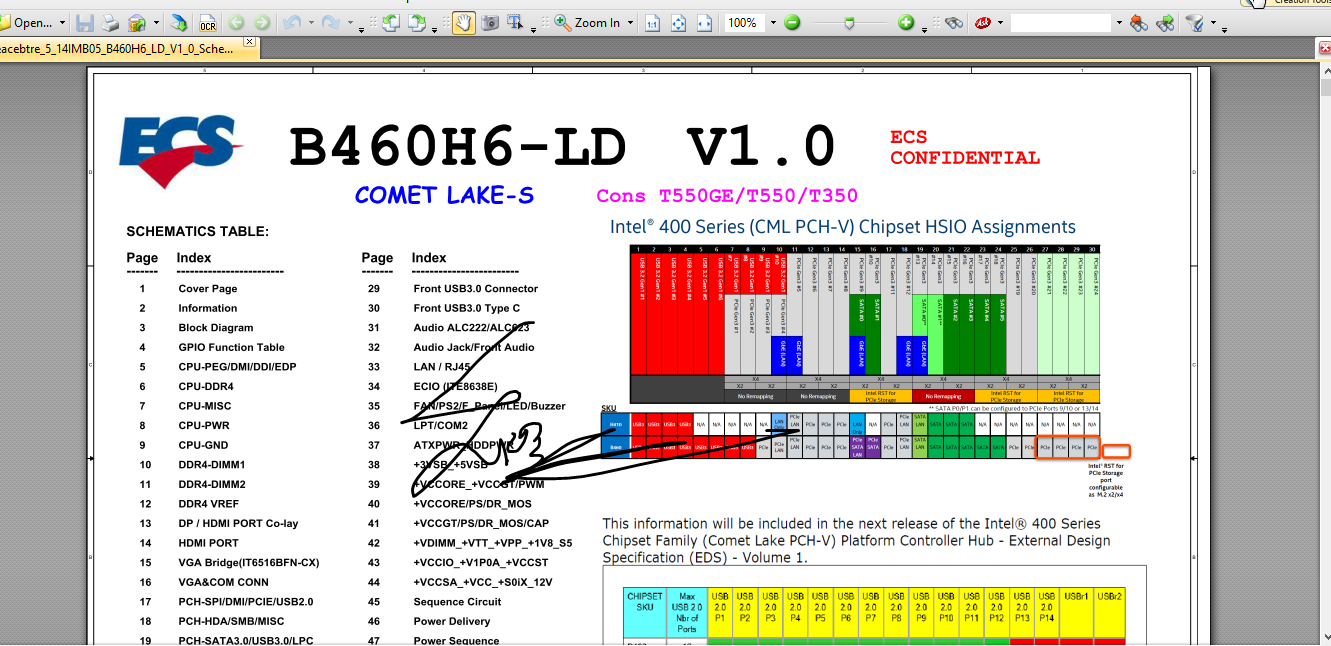This screenshot has width=1331, height=646.
Task: Click the scan-to-PDF scanner icon
Action: (x=178, y=23)
